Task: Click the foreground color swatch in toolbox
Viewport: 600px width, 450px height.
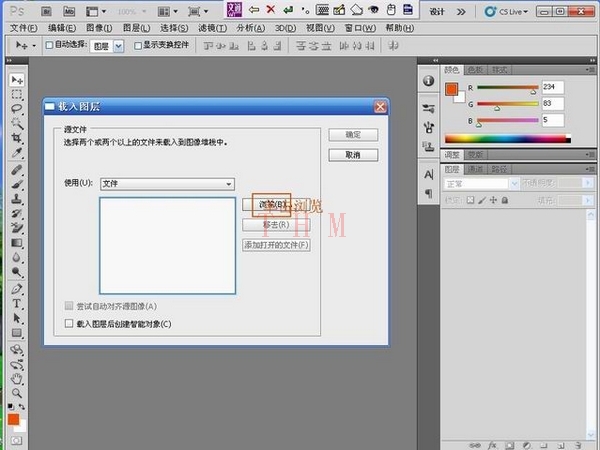Action: click(13, 419)
